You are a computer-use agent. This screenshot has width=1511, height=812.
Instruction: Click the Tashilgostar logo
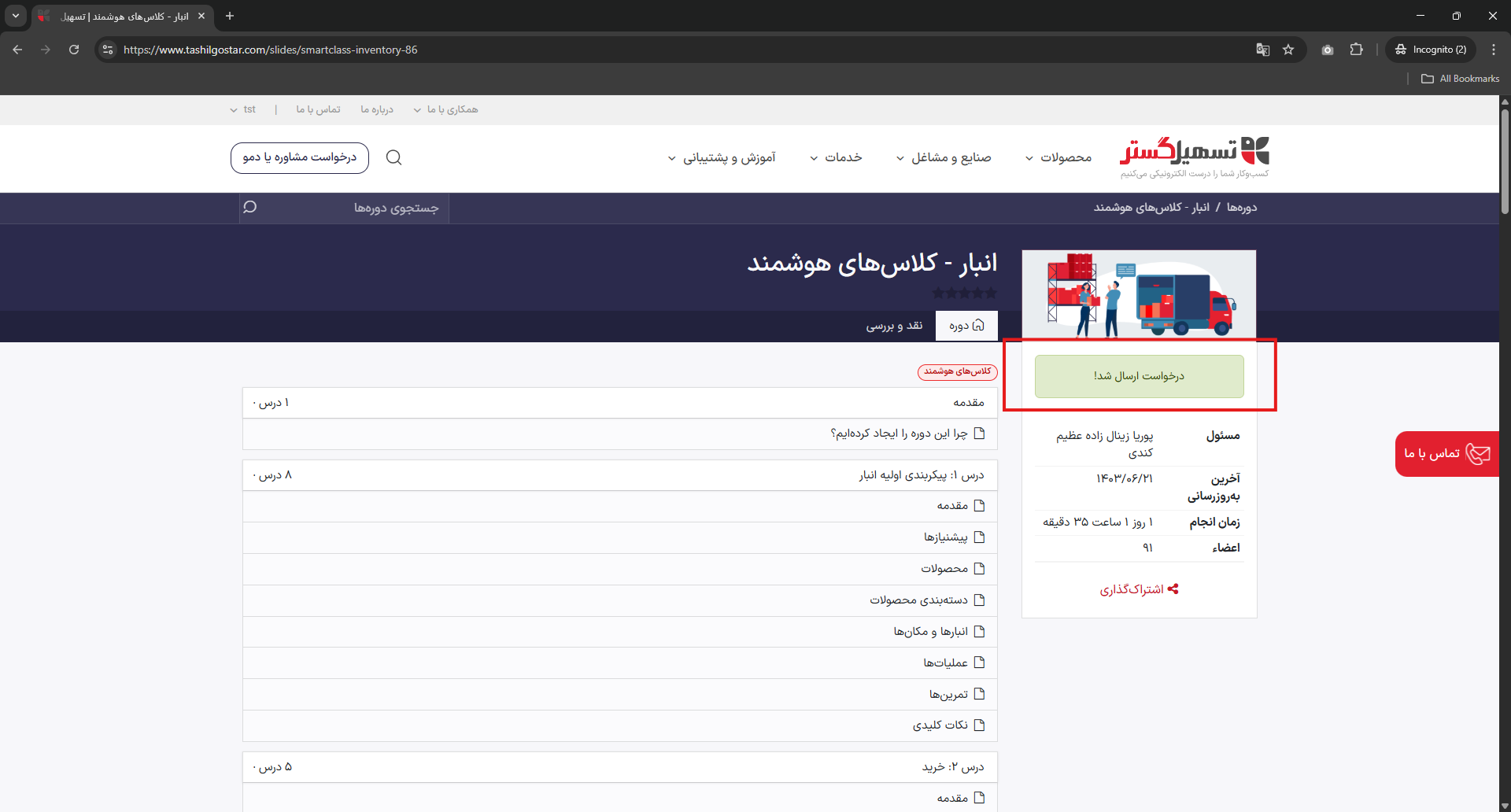click(1194, 157)
